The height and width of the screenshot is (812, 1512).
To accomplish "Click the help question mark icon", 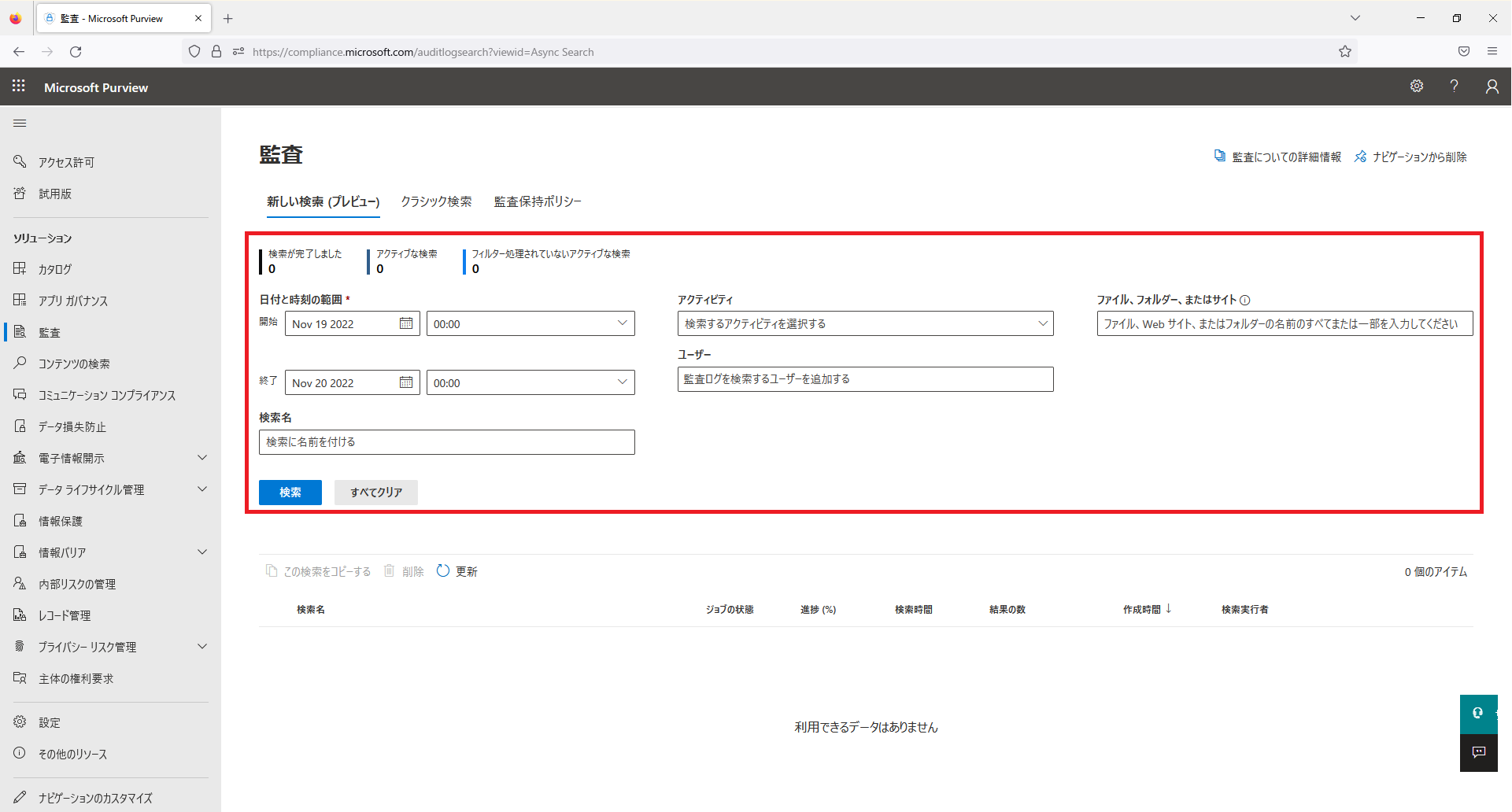I will click(1454, 87).
